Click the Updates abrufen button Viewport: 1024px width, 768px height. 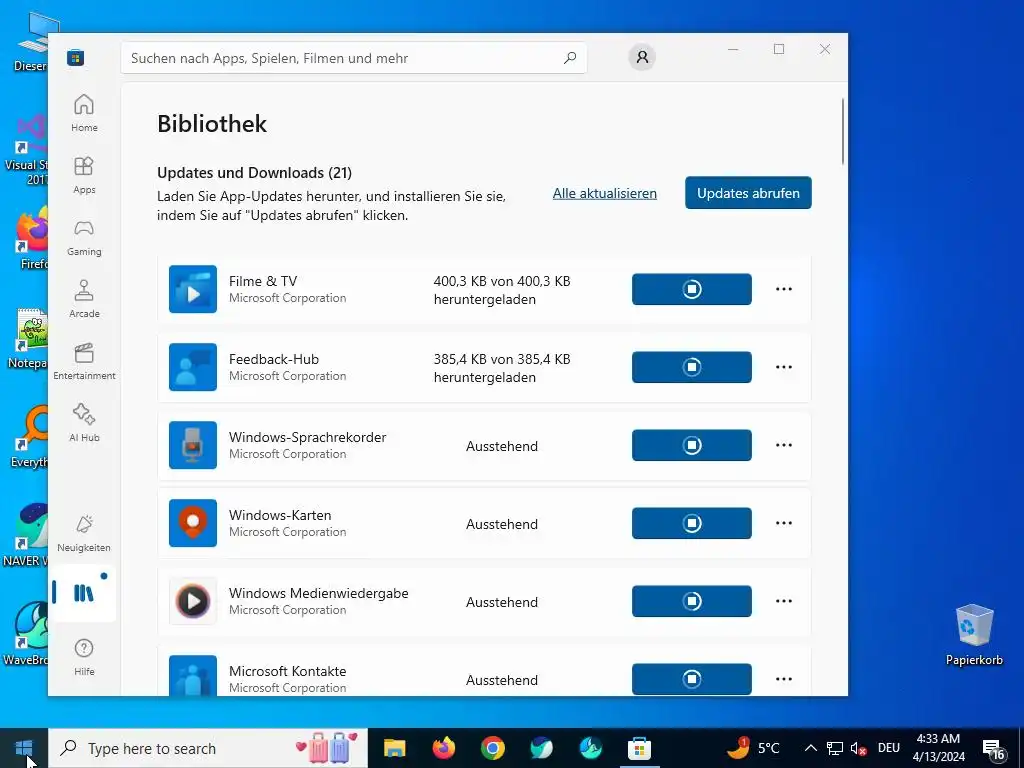pos(748,193)
